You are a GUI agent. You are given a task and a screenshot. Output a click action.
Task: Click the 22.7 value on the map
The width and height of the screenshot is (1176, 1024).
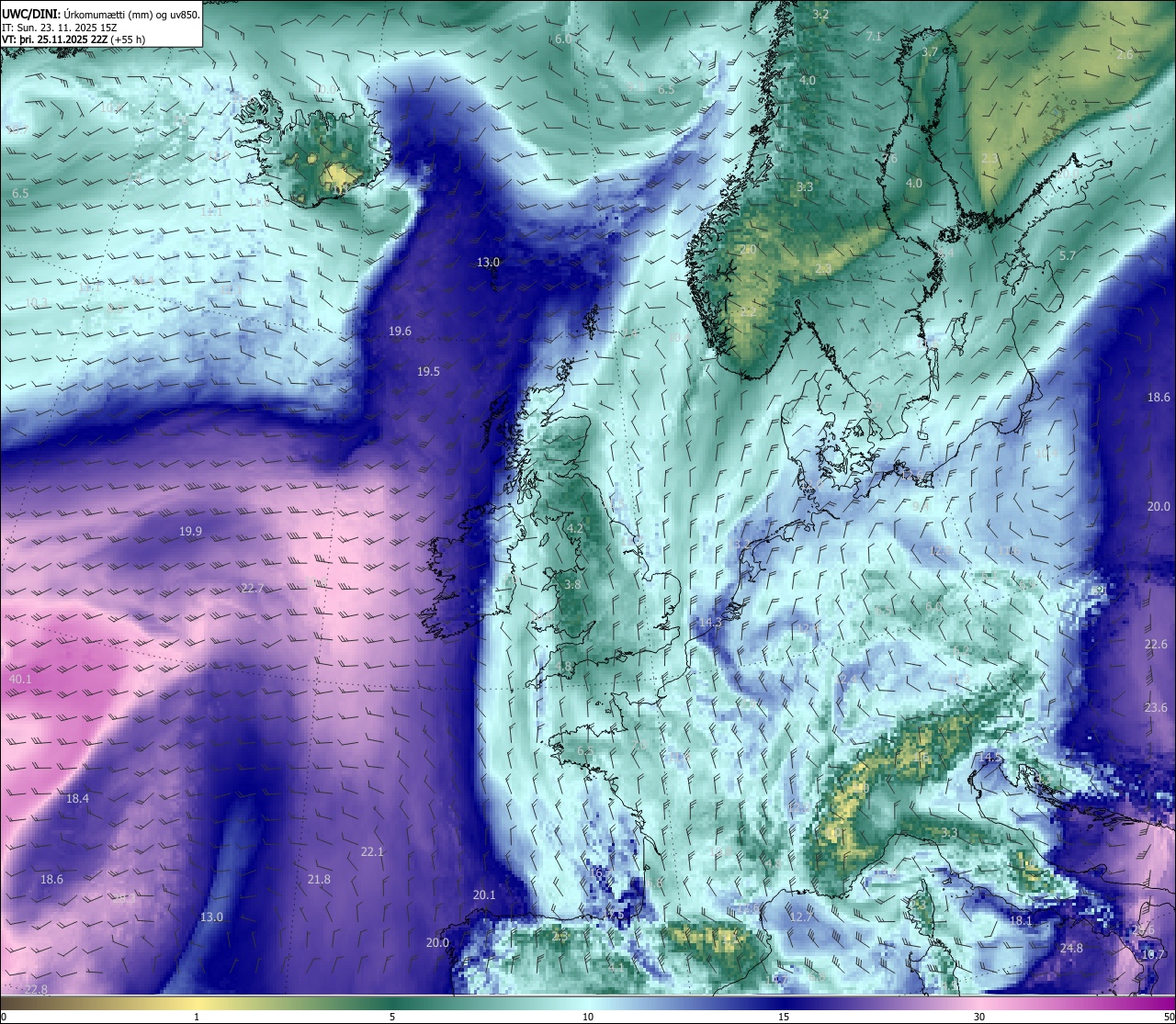click(253, 589)
